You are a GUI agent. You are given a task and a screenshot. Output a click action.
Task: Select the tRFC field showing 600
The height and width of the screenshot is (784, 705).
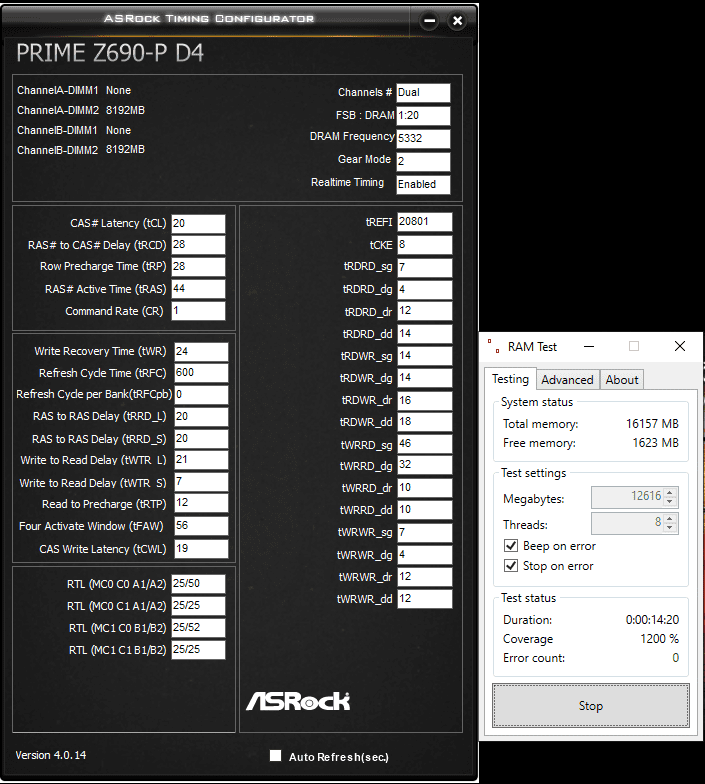[201, 373]
